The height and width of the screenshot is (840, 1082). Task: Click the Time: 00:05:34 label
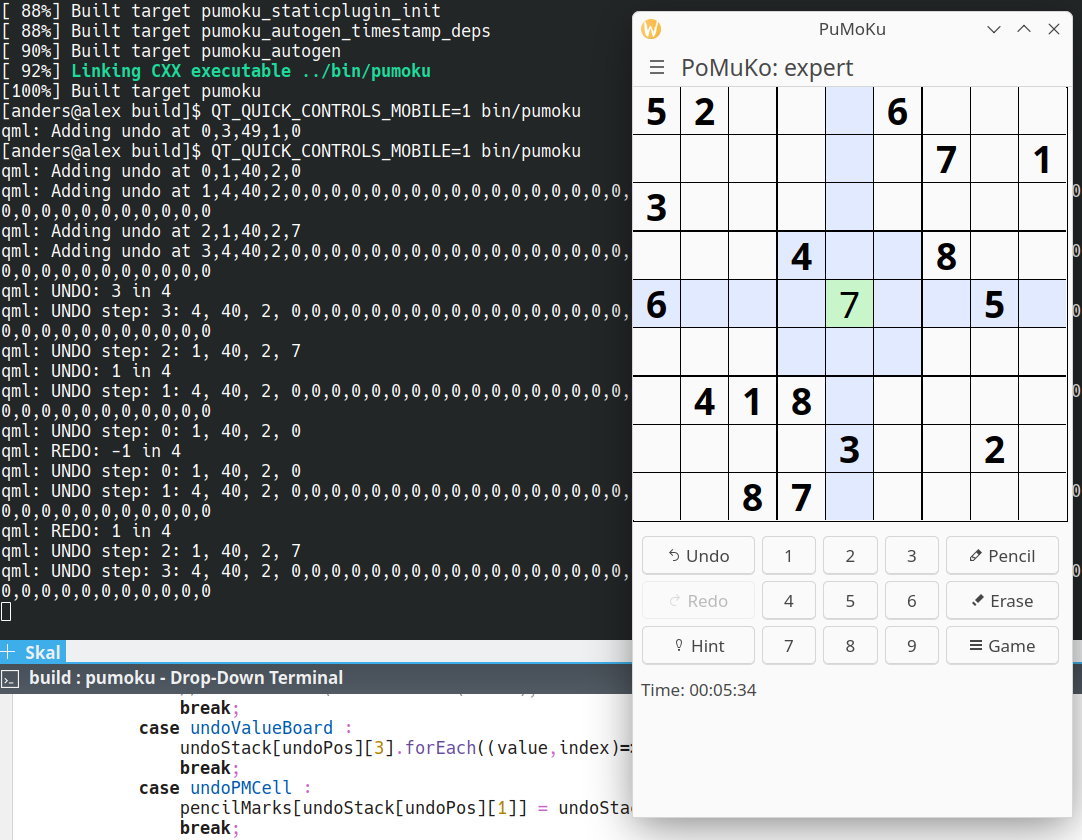click(698, 690)
